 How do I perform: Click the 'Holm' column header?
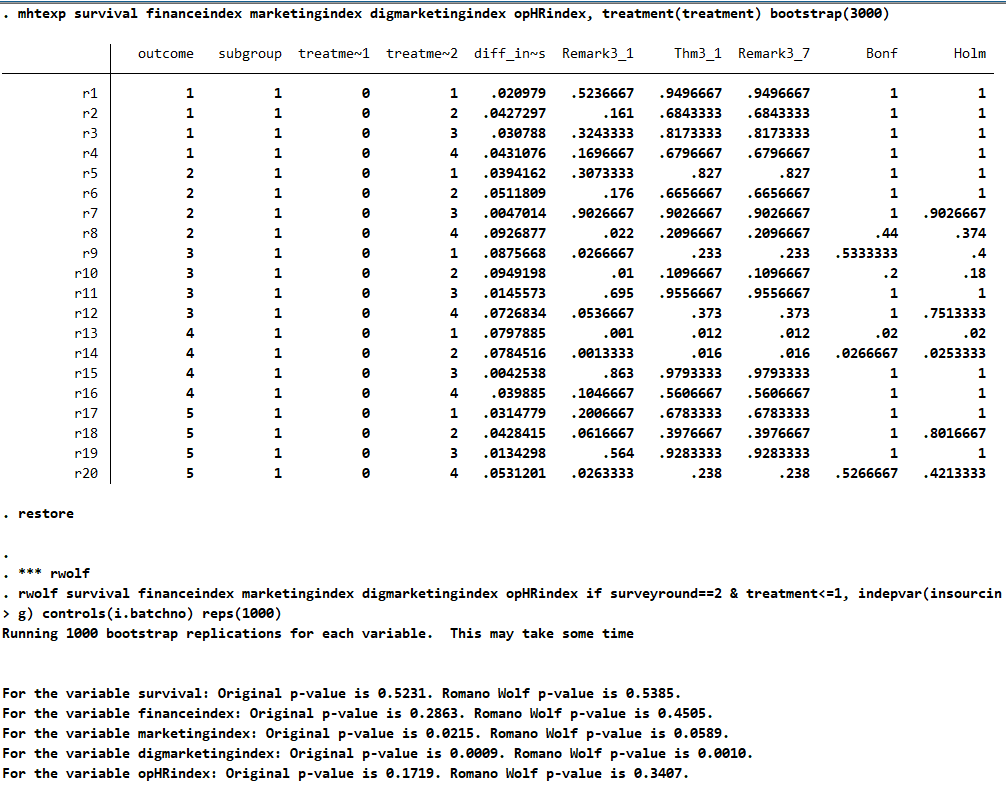click(x=969, y=53)
